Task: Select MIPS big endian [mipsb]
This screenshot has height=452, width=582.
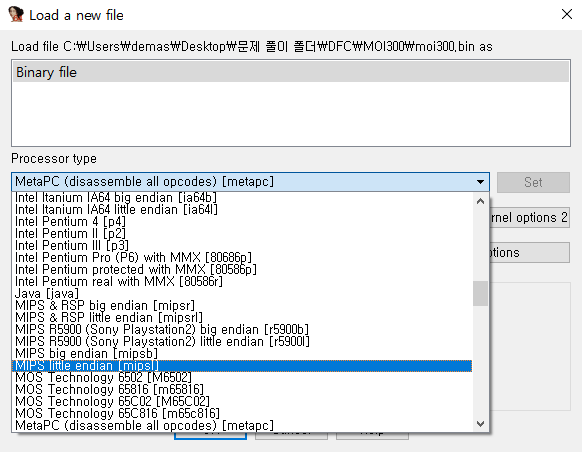Action: [x=243, y=353]
